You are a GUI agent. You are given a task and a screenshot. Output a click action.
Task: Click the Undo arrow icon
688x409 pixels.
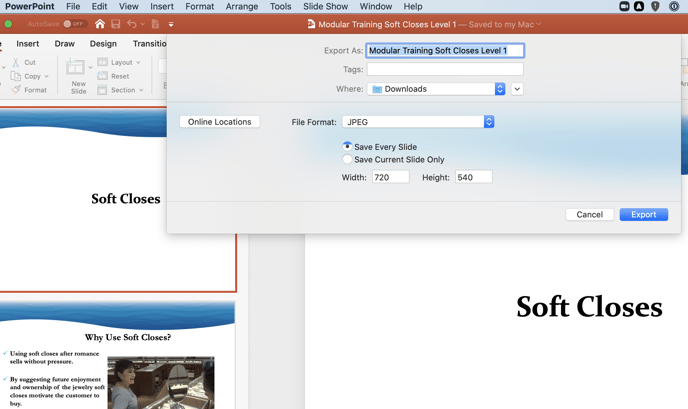point(131,24)
